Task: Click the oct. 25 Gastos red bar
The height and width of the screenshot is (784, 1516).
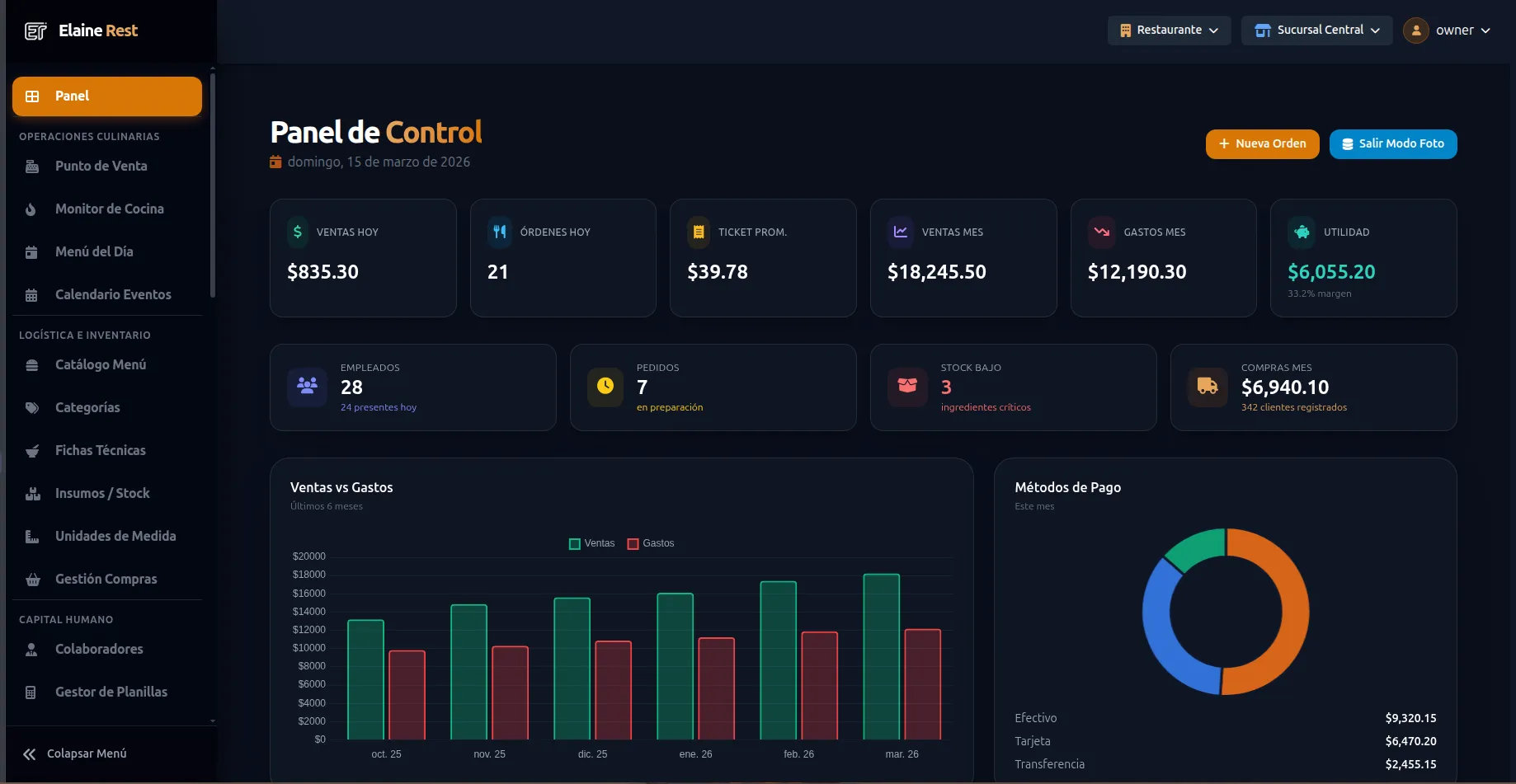Action: click(407, 695)
